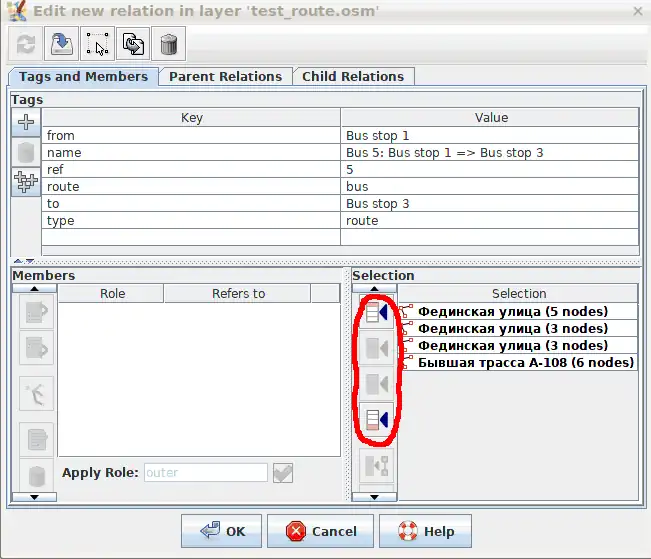This screenshot has height=559, width=651.
Task: Select the Фединская улица (5 nodes) entry
Action: (512, 311)
